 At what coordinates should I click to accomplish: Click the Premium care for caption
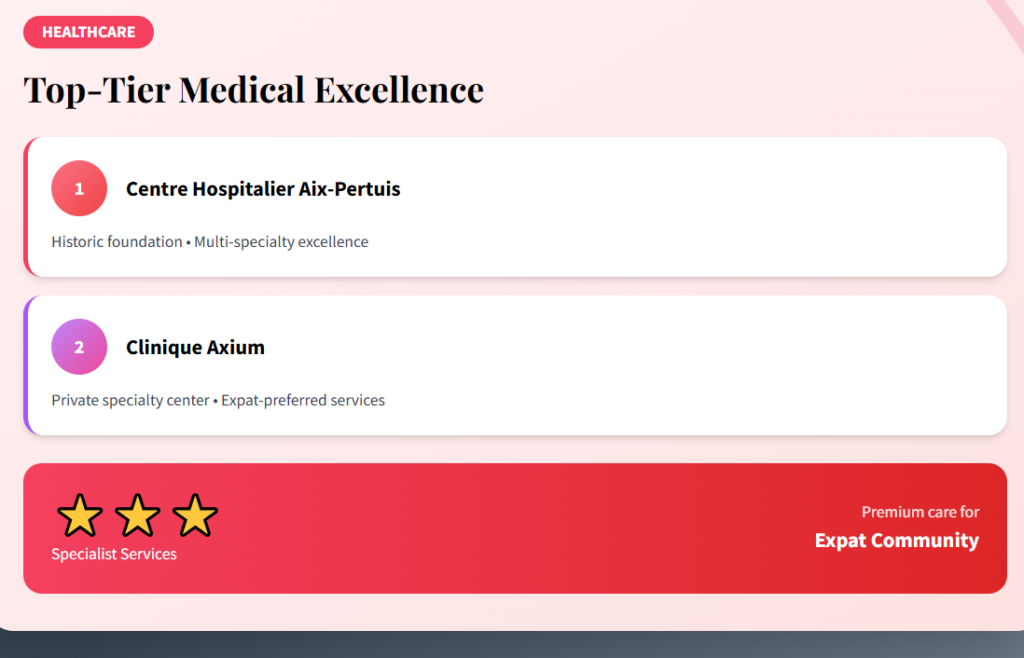920,512
